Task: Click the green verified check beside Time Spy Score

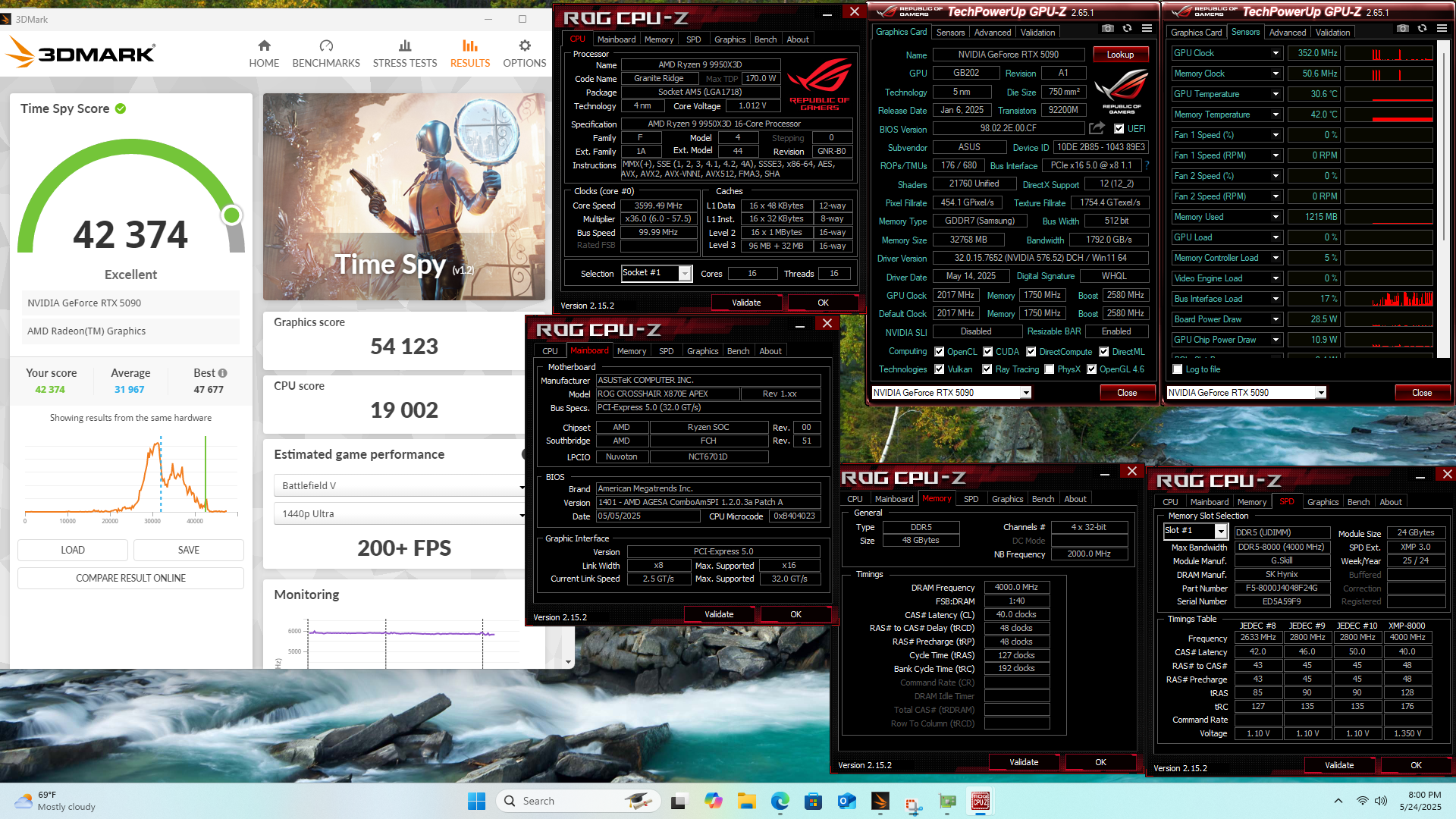Action: tap(121, 108)
